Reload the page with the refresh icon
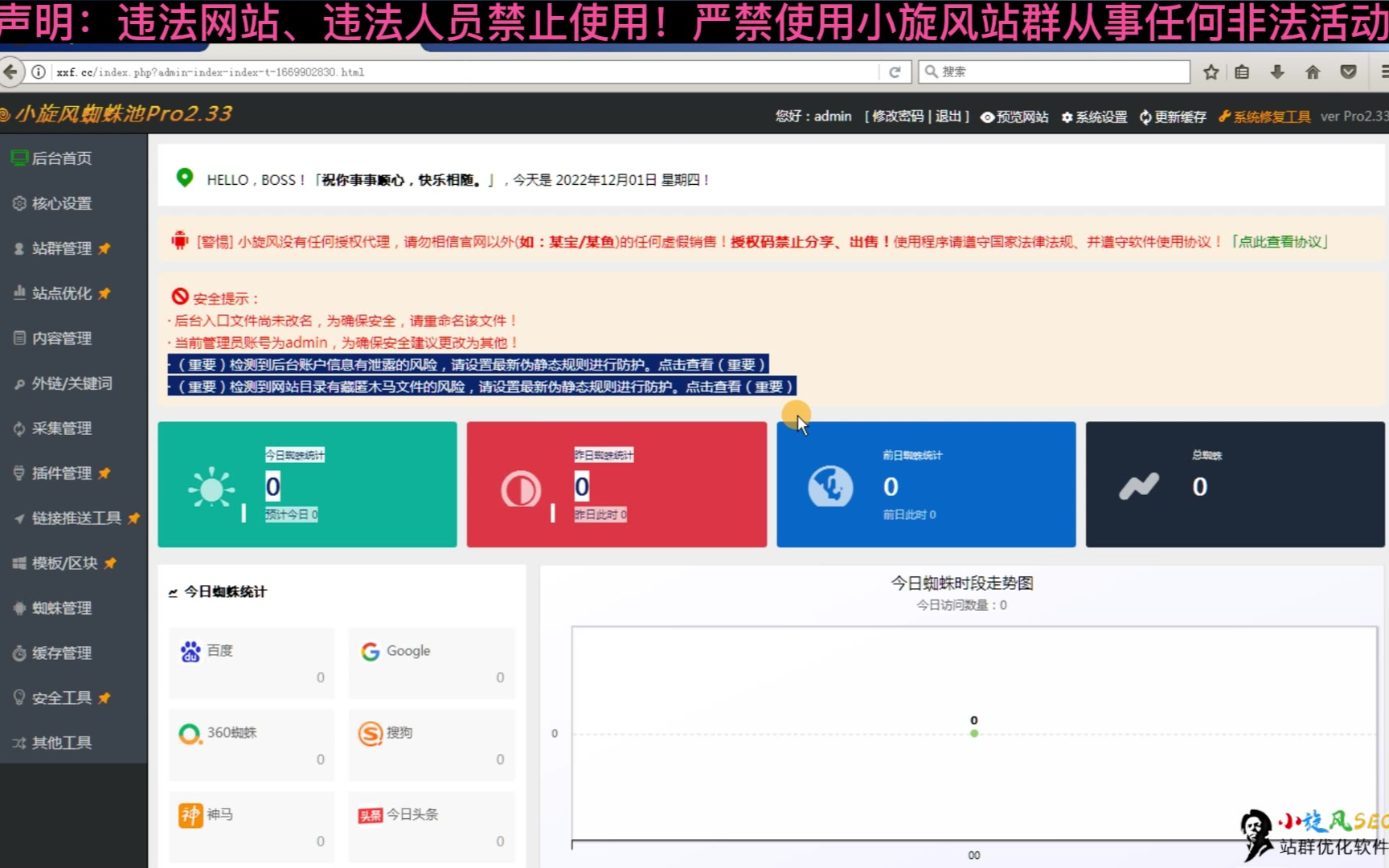The height and width of the screenshot is (868, 1389). point(895,72)
